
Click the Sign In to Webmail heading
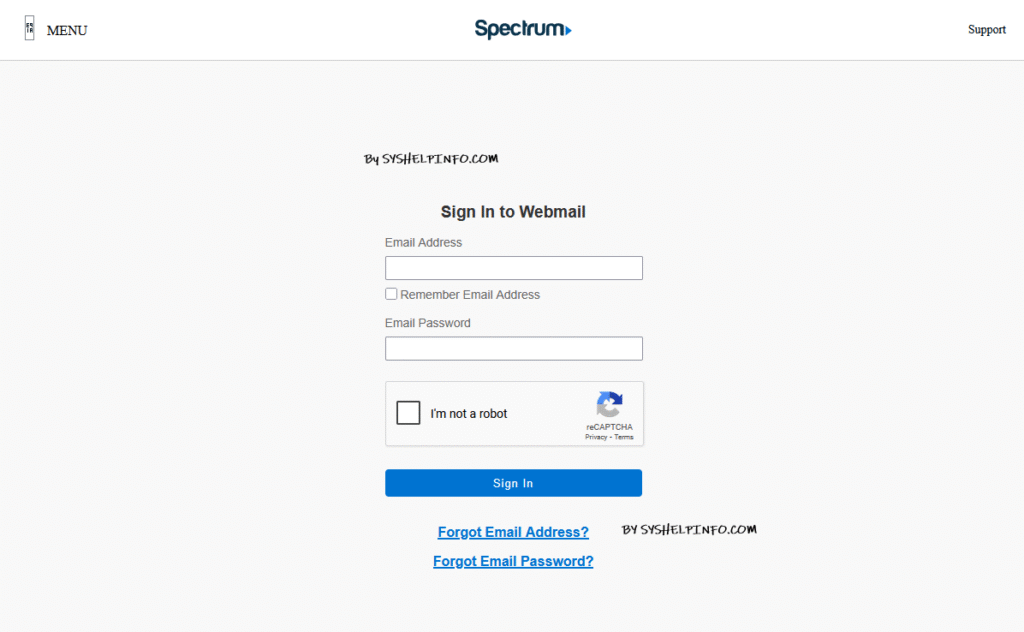coord(513,212)
